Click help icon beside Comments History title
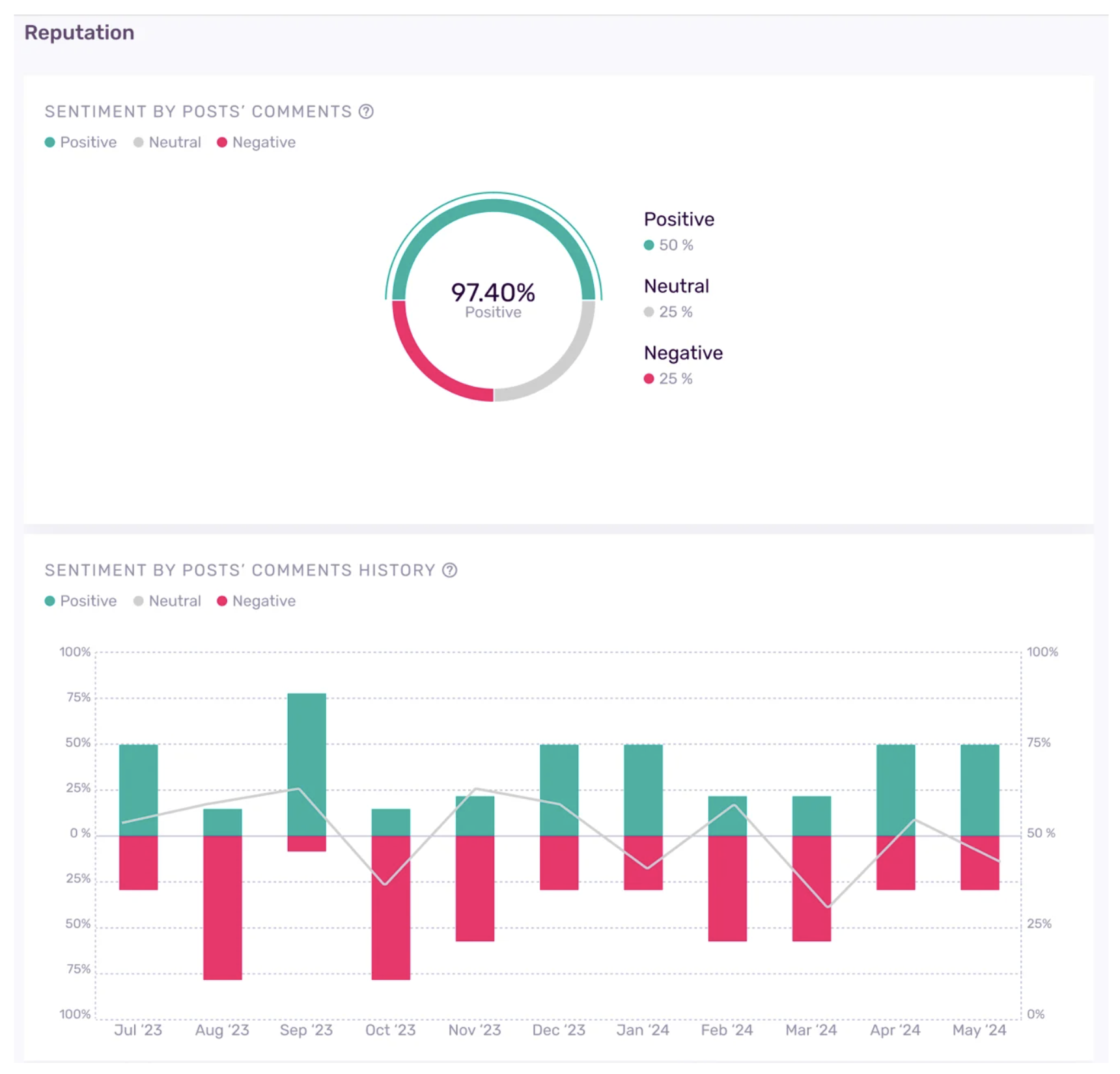 (x=449, y=570)
